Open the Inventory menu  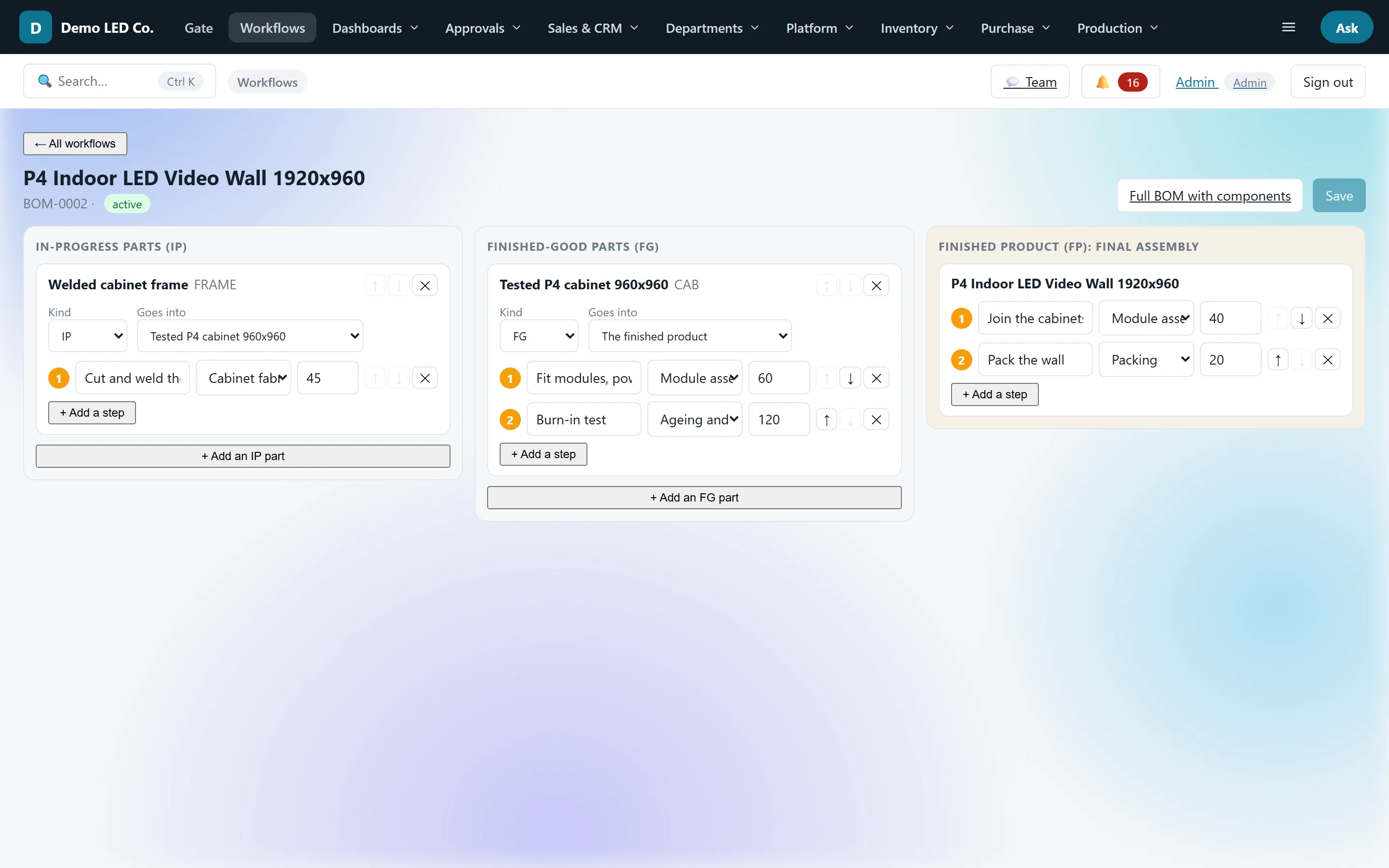tap(917, 27)
